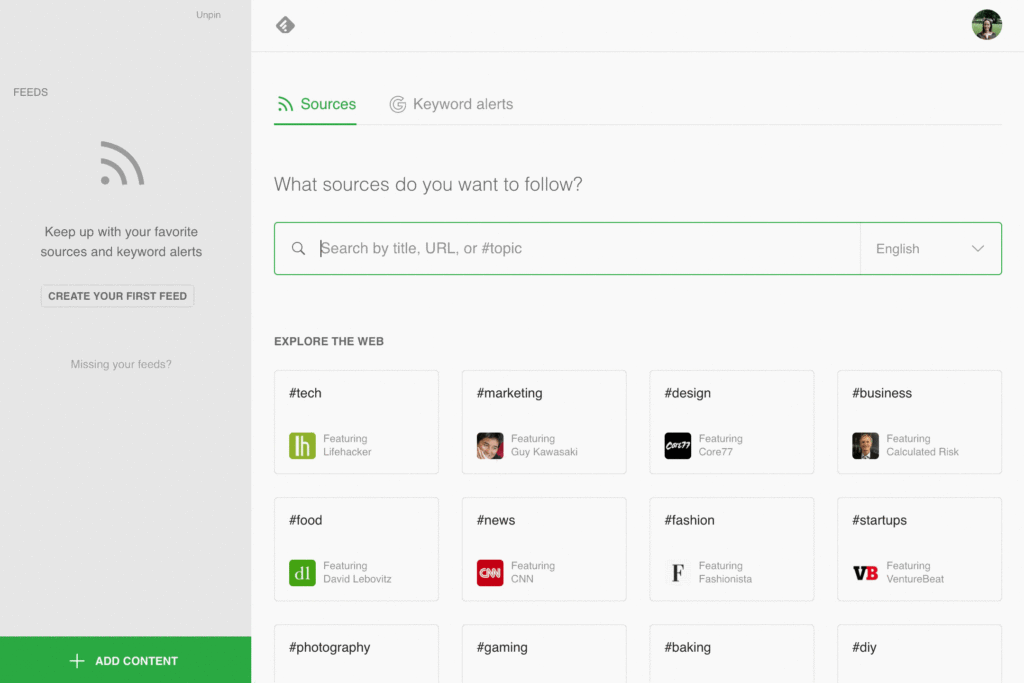Image resolution: width=1024 pixels, height=683 pixels.
Task: Click the Calculated Risk thumbnail
Action: tap(865, 446)
